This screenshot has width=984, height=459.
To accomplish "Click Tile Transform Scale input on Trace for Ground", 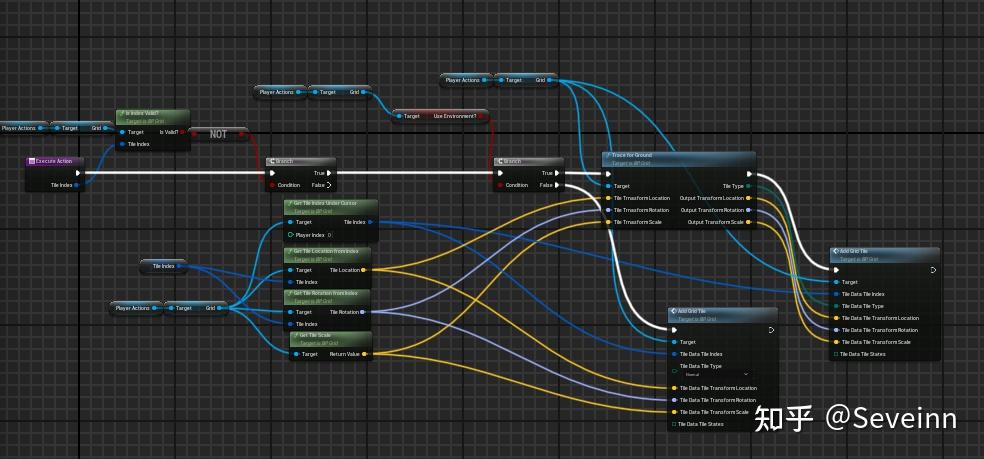I will (x=608, y=222).
